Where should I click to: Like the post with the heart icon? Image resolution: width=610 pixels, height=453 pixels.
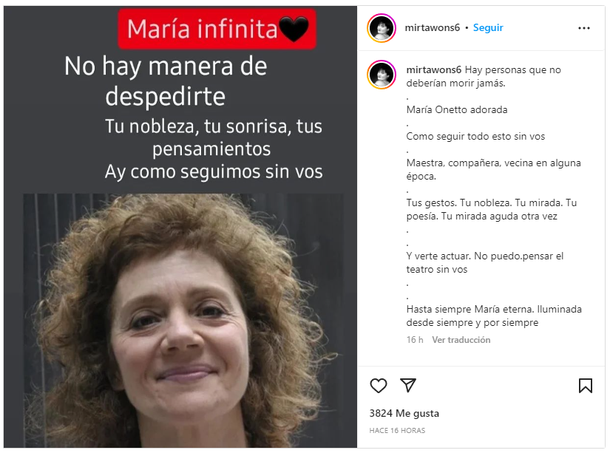378,386
